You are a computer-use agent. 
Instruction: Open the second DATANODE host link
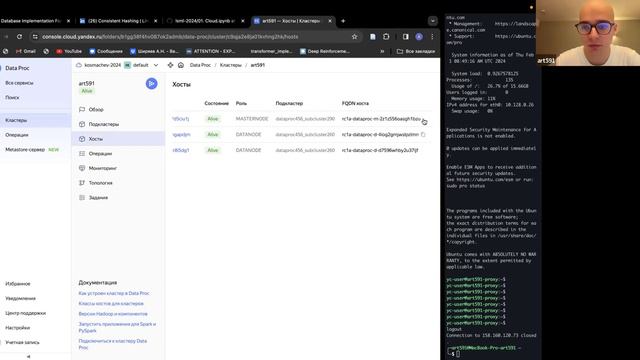click(181, 150)
